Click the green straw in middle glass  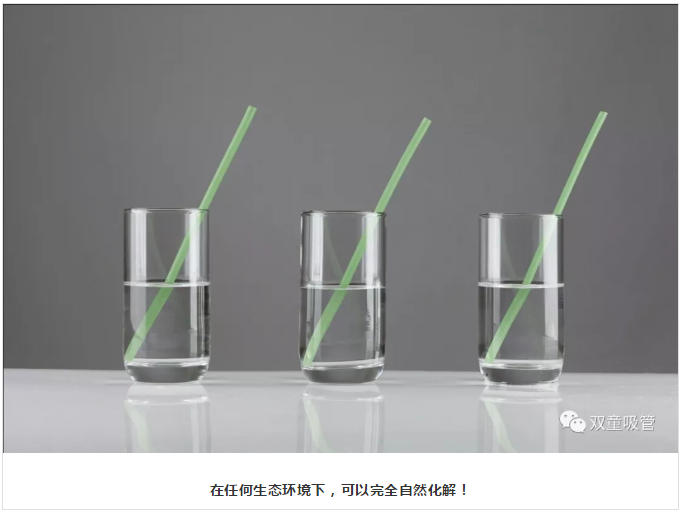[367, 241]
